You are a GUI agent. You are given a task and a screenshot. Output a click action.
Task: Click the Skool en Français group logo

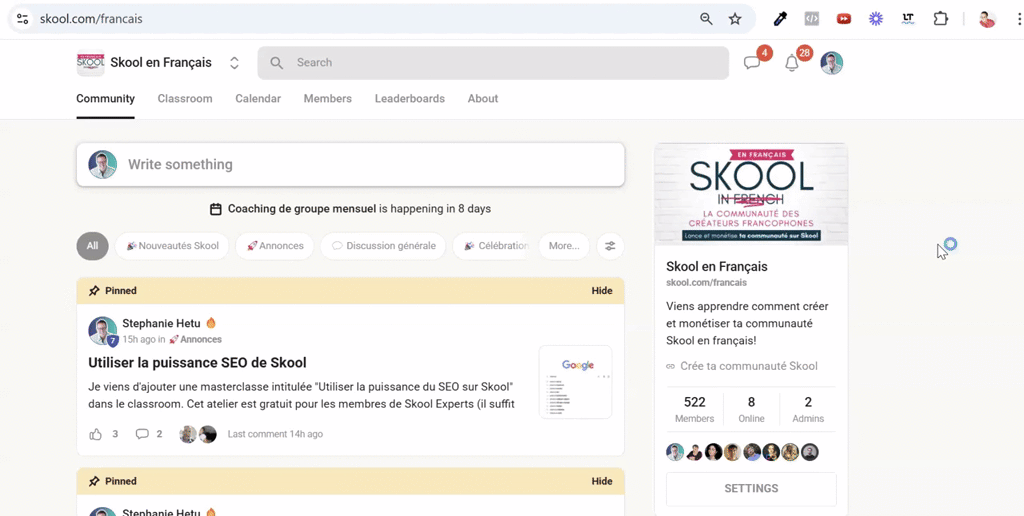(x=90, y=63)
